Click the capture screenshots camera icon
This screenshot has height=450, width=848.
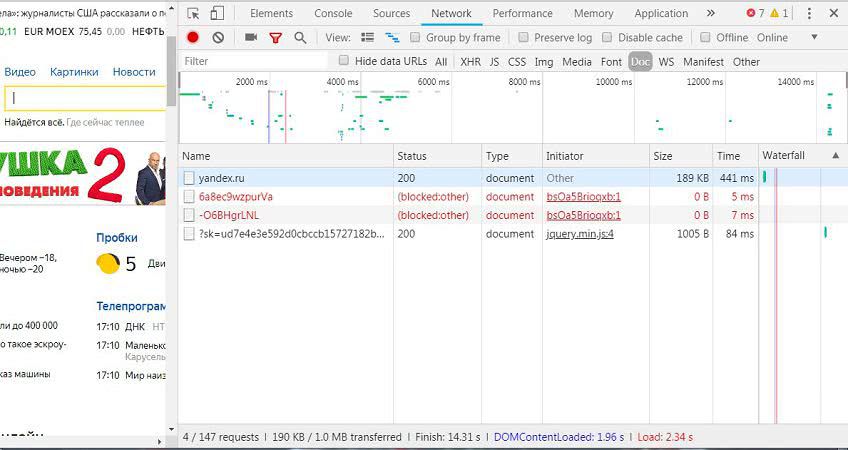point(250,37)
